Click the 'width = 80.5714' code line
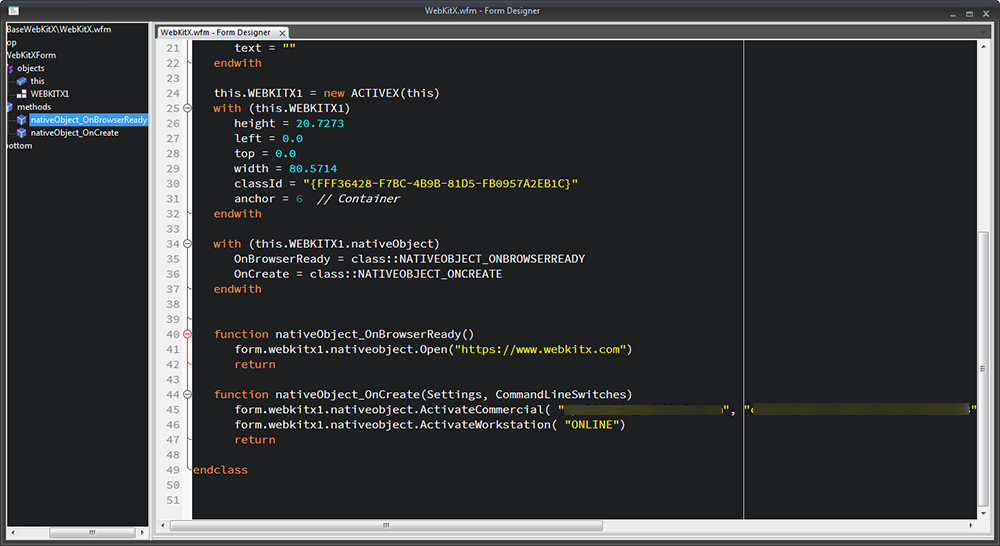The image size is (1000, 546). click(x=285, y=168)
